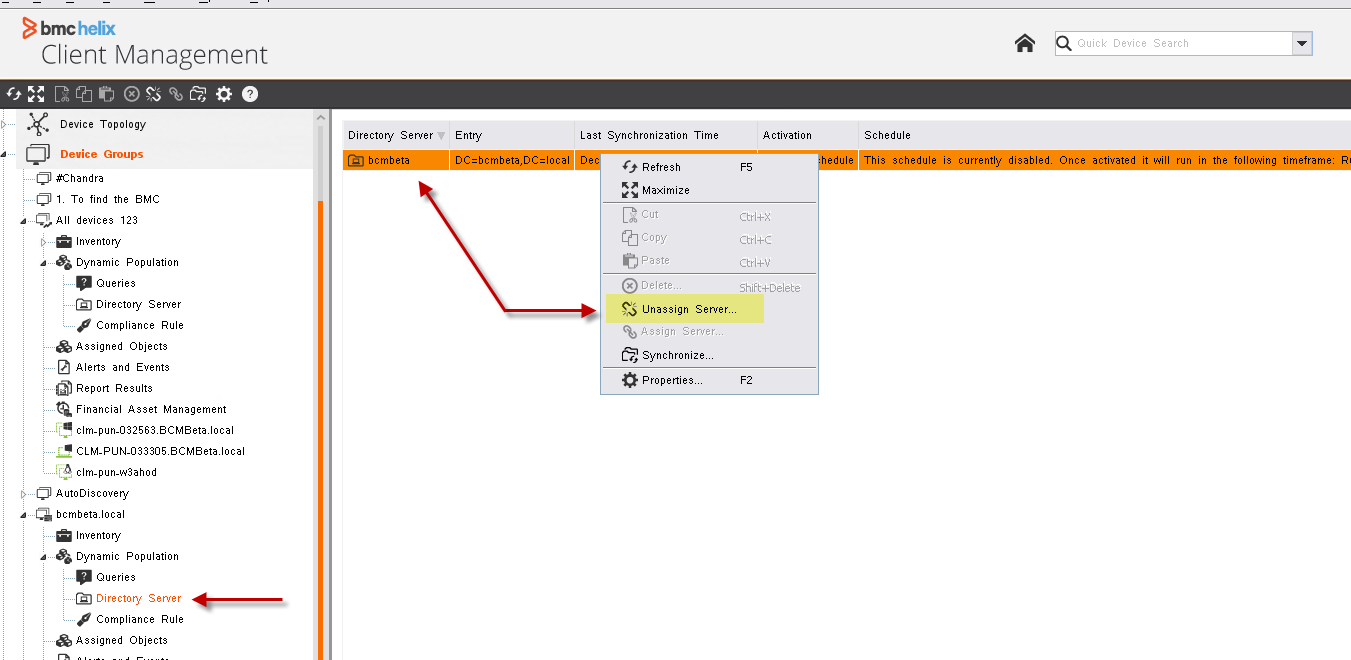Click the Refresh icon in the toolbar
This screenshot has height=660, width=1351.
[14, 94]
